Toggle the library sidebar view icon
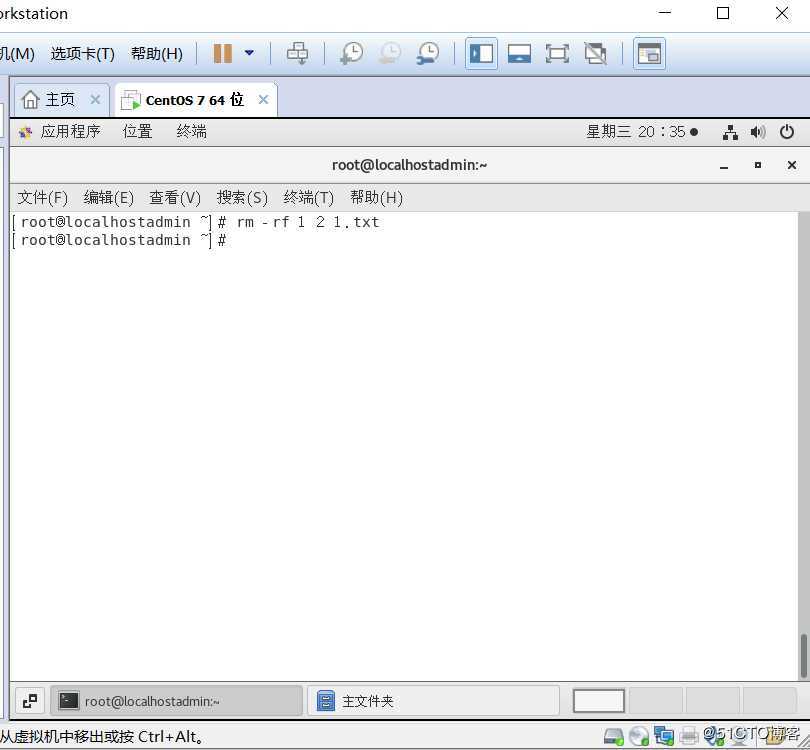 click(x=481, y=53)
